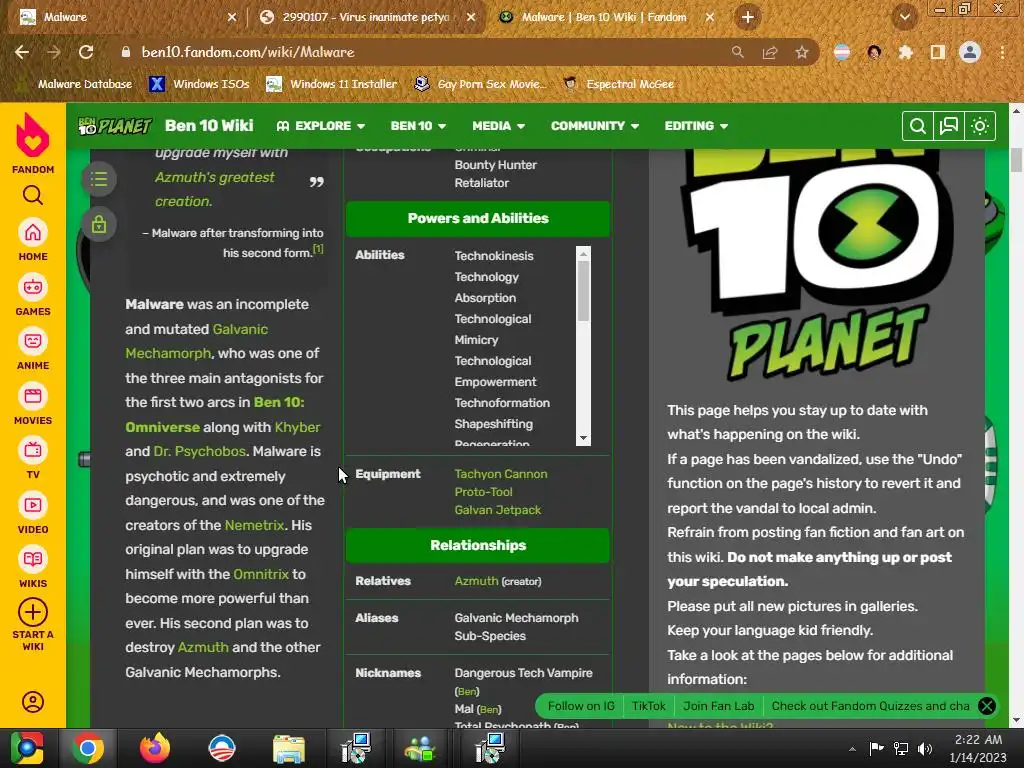
Task: Open the Dr. Psychobos link
Action: (200, 451)
